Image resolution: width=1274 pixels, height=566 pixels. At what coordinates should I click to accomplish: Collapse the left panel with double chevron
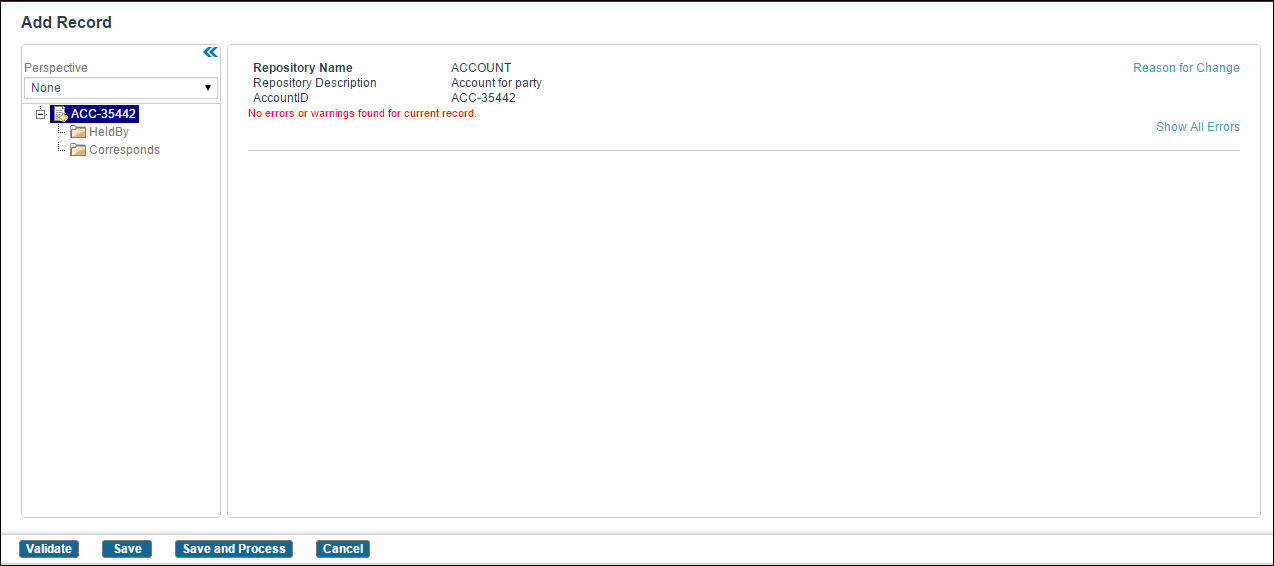[210, 52]
